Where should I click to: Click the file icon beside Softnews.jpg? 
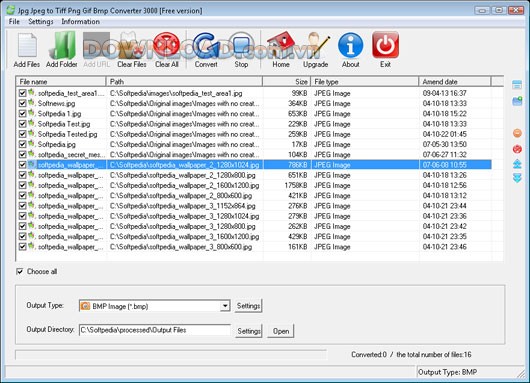pyautogui.click(x=31, y=102)
